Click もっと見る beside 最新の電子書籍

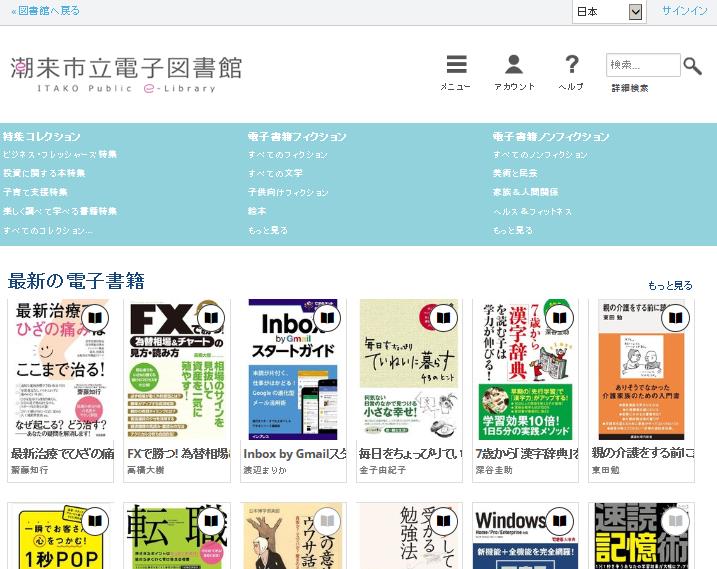point(670,286)
